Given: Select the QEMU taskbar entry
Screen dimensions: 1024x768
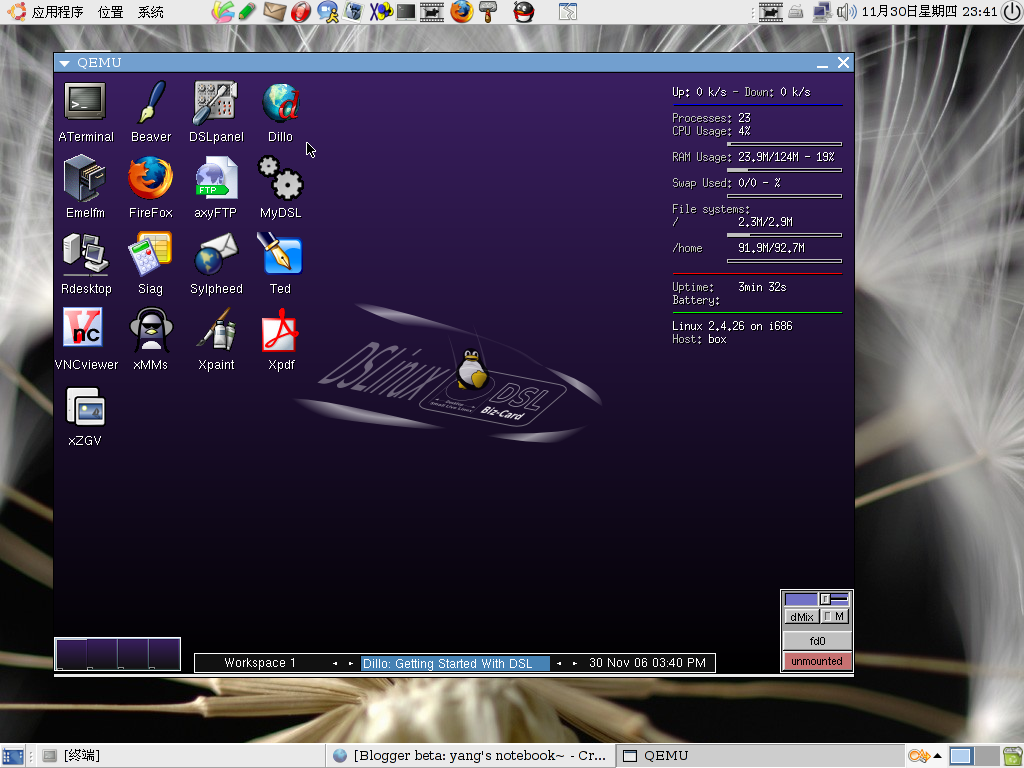Looking at the screenshot, I should pyautogui.click(x=759, y=756).
